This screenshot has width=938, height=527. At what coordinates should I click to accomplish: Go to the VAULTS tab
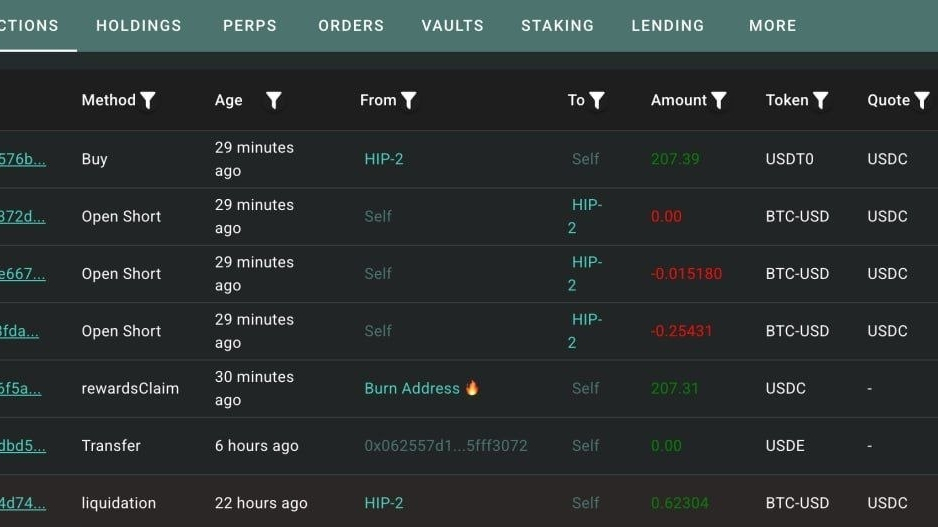(452, 26)
